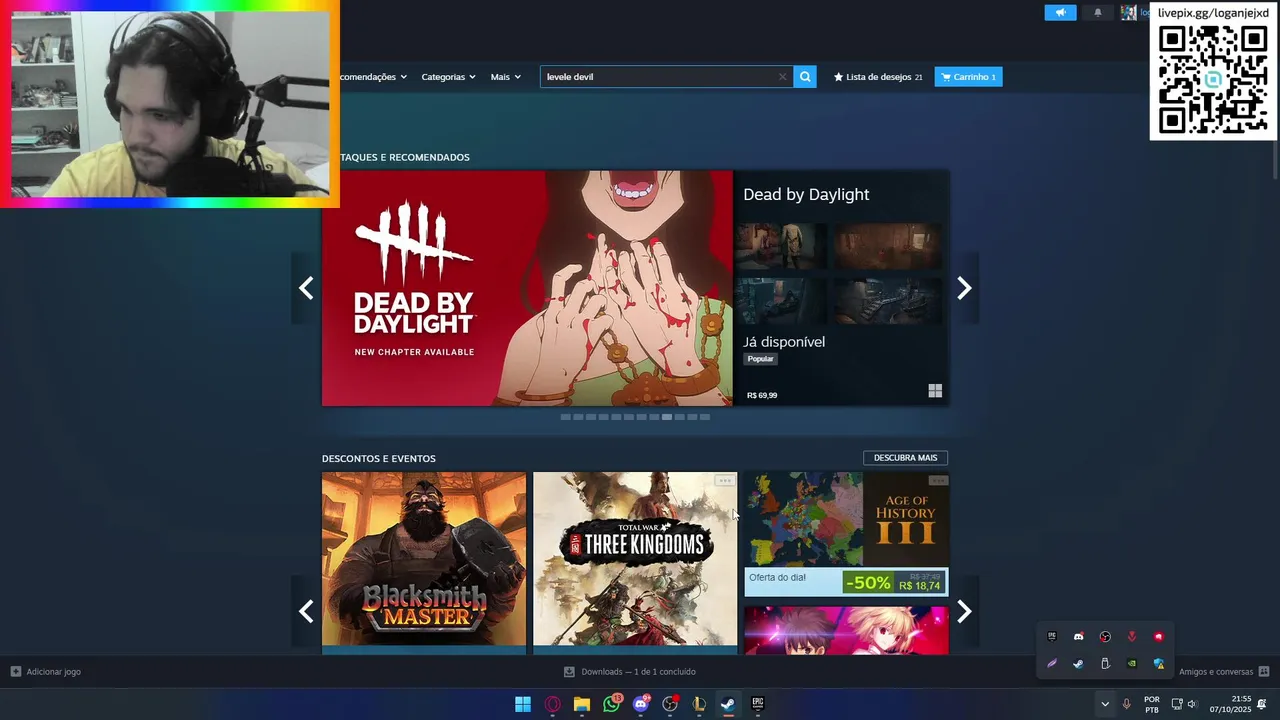Click the 'Oferta do dia!' label
The height and width of the screenshot is (720, 1280).
click(x=777, y=578)
